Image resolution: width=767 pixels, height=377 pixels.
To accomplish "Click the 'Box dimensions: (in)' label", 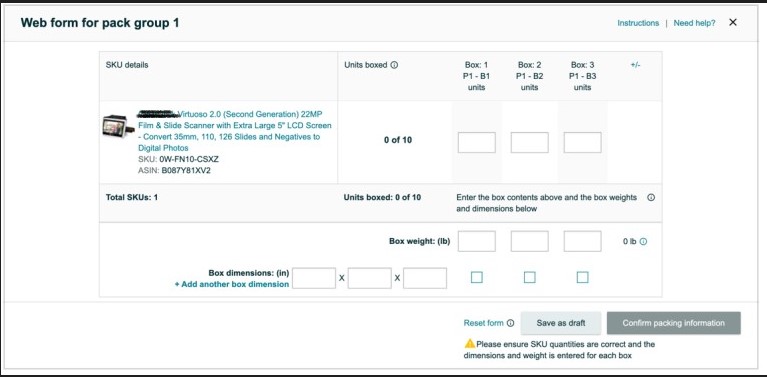I will click(x=249, y=273).
